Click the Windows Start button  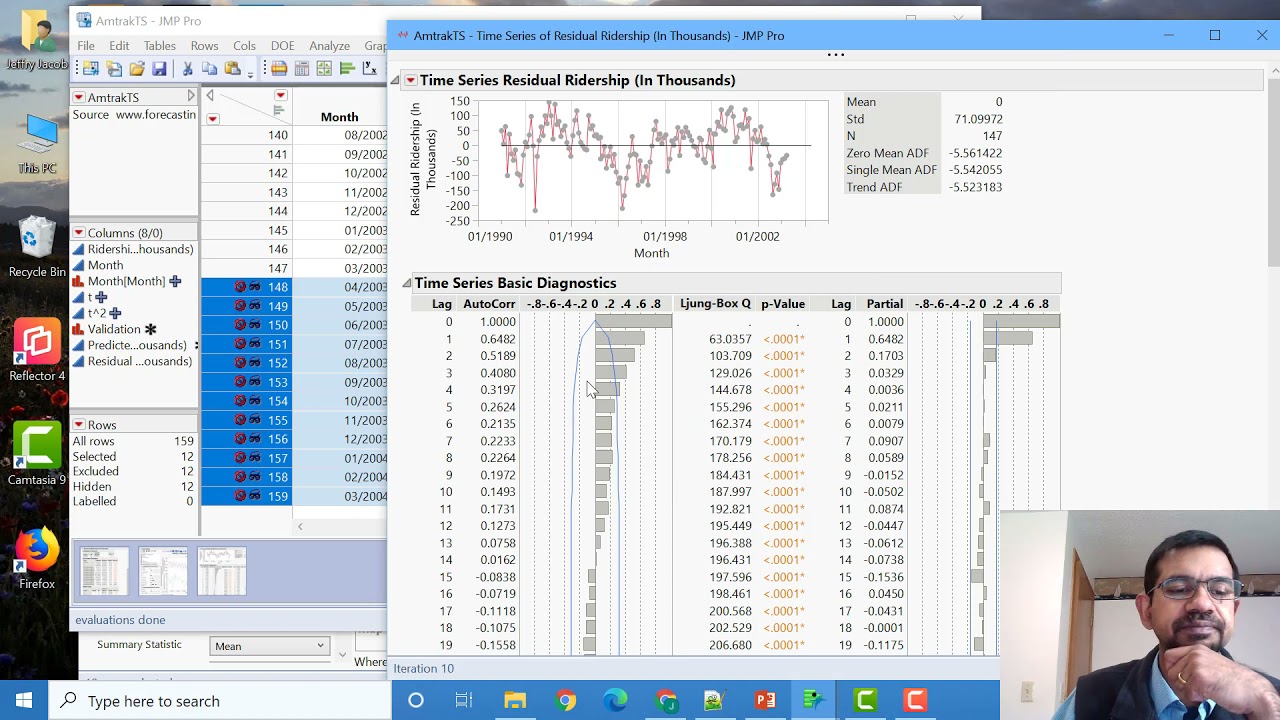pos(24,701)
